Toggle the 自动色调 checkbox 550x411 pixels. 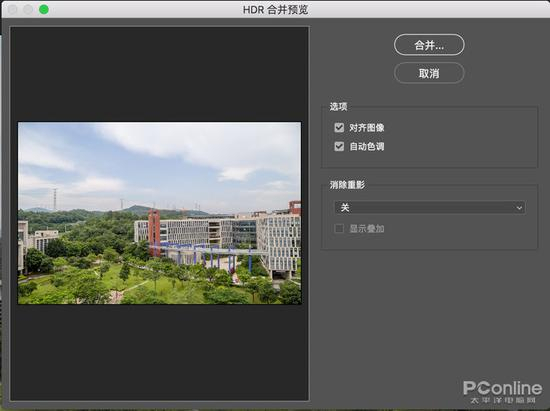pos(339,146)
